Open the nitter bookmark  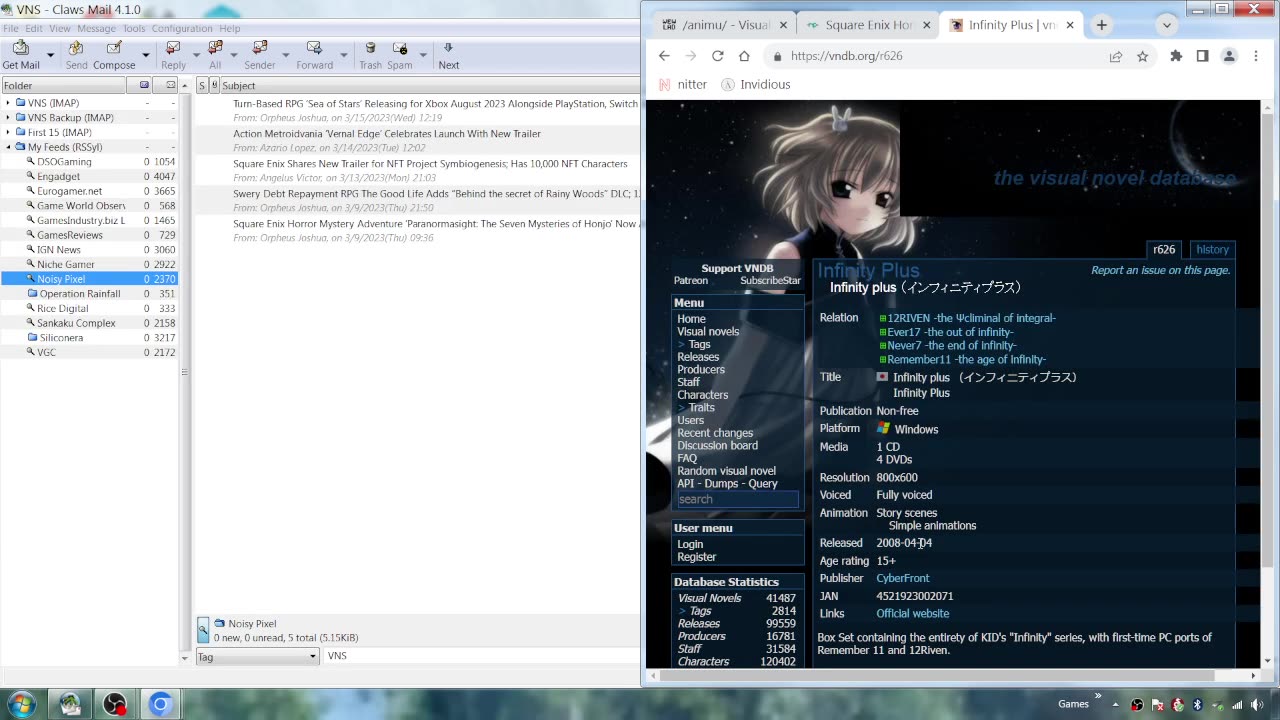tap(684, 85)
